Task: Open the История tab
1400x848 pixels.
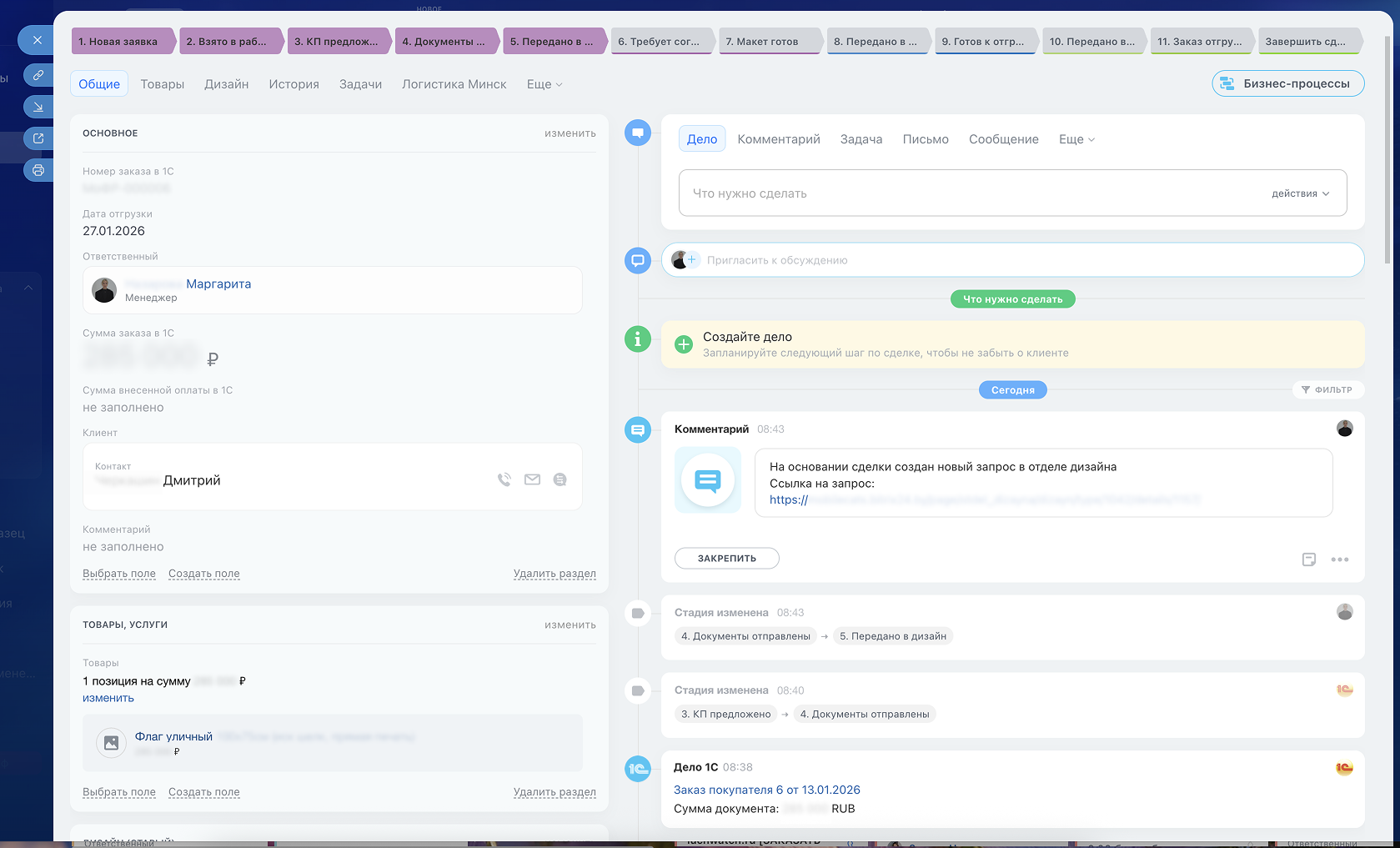Action: [x=294, y=84]
